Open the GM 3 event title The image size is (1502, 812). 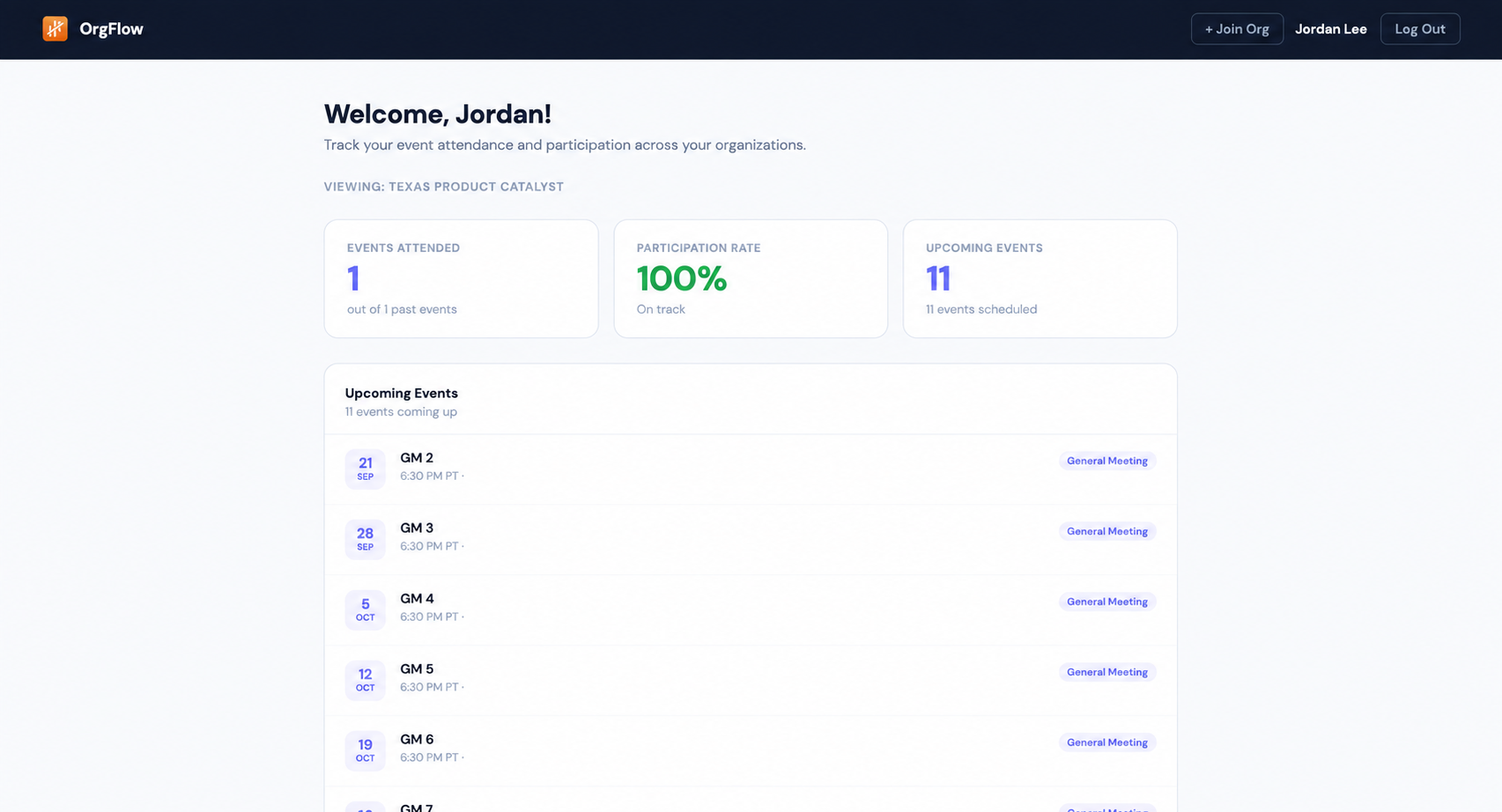417,528
